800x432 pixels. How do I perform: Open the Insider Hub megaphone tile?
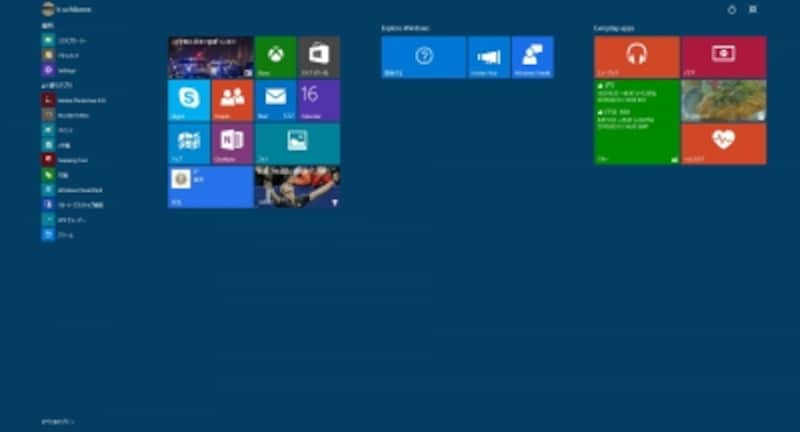pyautogui.click(x=488, y=57)
